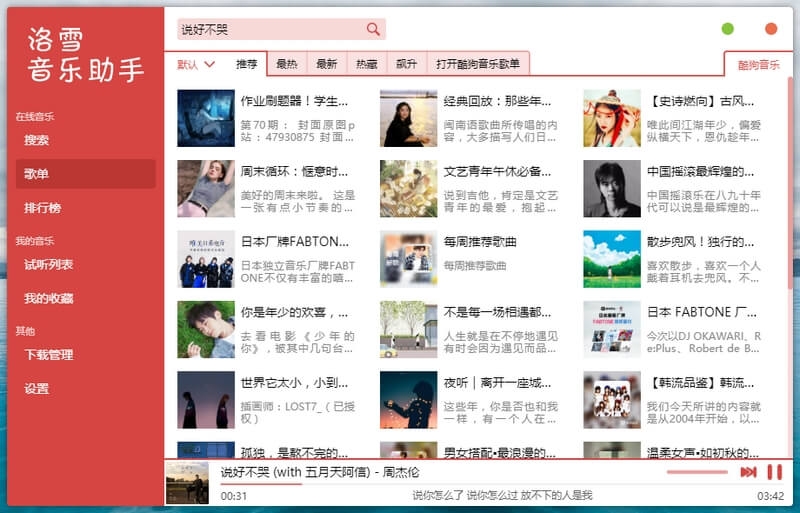Click the now-playing album cover
Viewport: 800px width, 513px height.
pos(187,483)
